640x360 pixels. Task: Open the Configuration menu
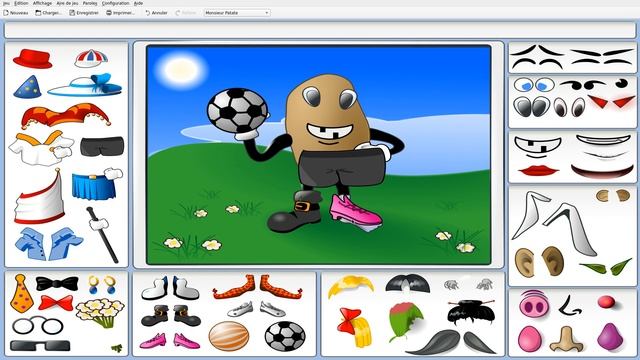coord(116,3)
